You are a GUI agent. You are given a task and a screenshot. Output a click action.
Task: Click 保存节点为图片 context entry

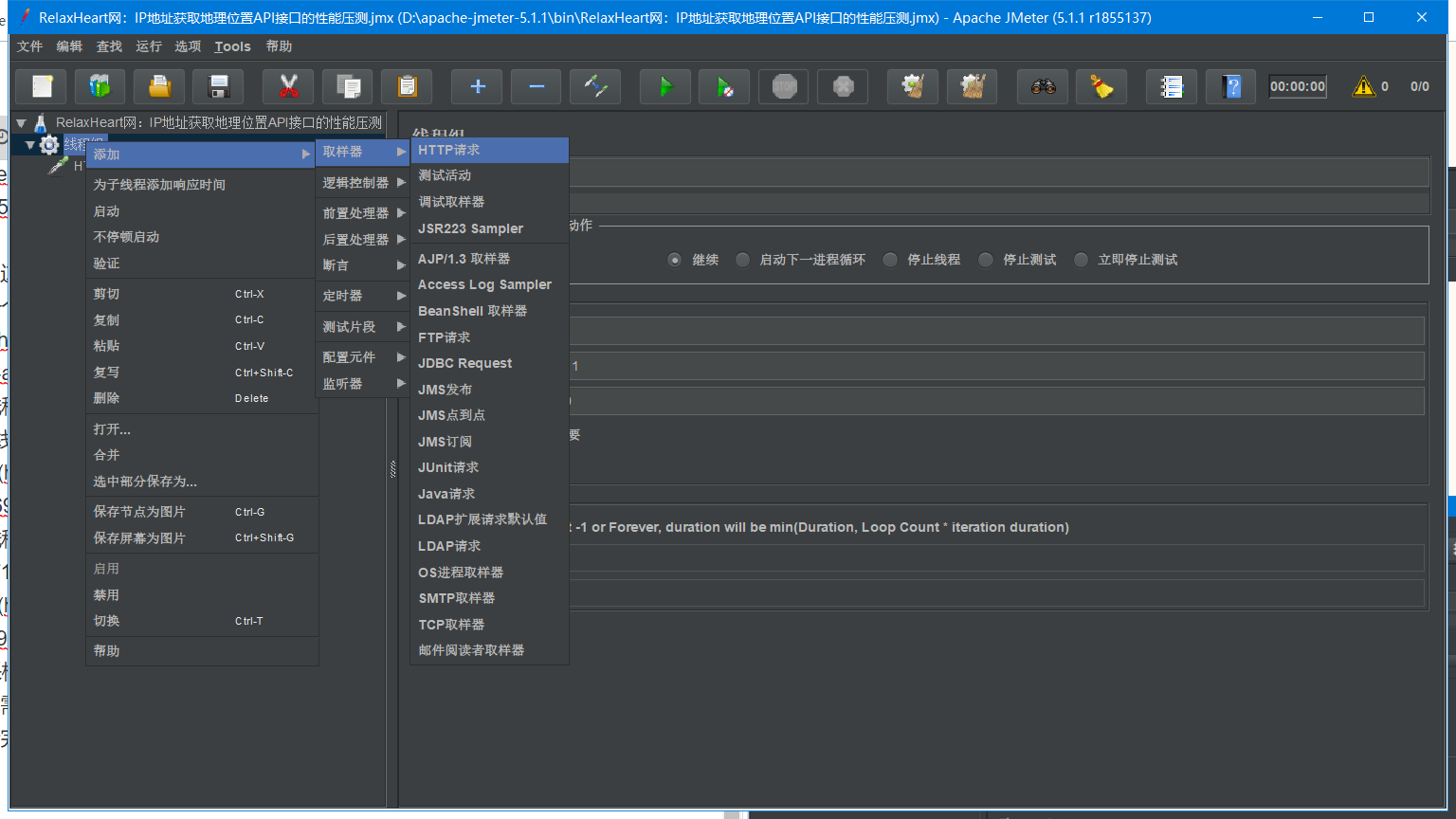pos(202,512)
